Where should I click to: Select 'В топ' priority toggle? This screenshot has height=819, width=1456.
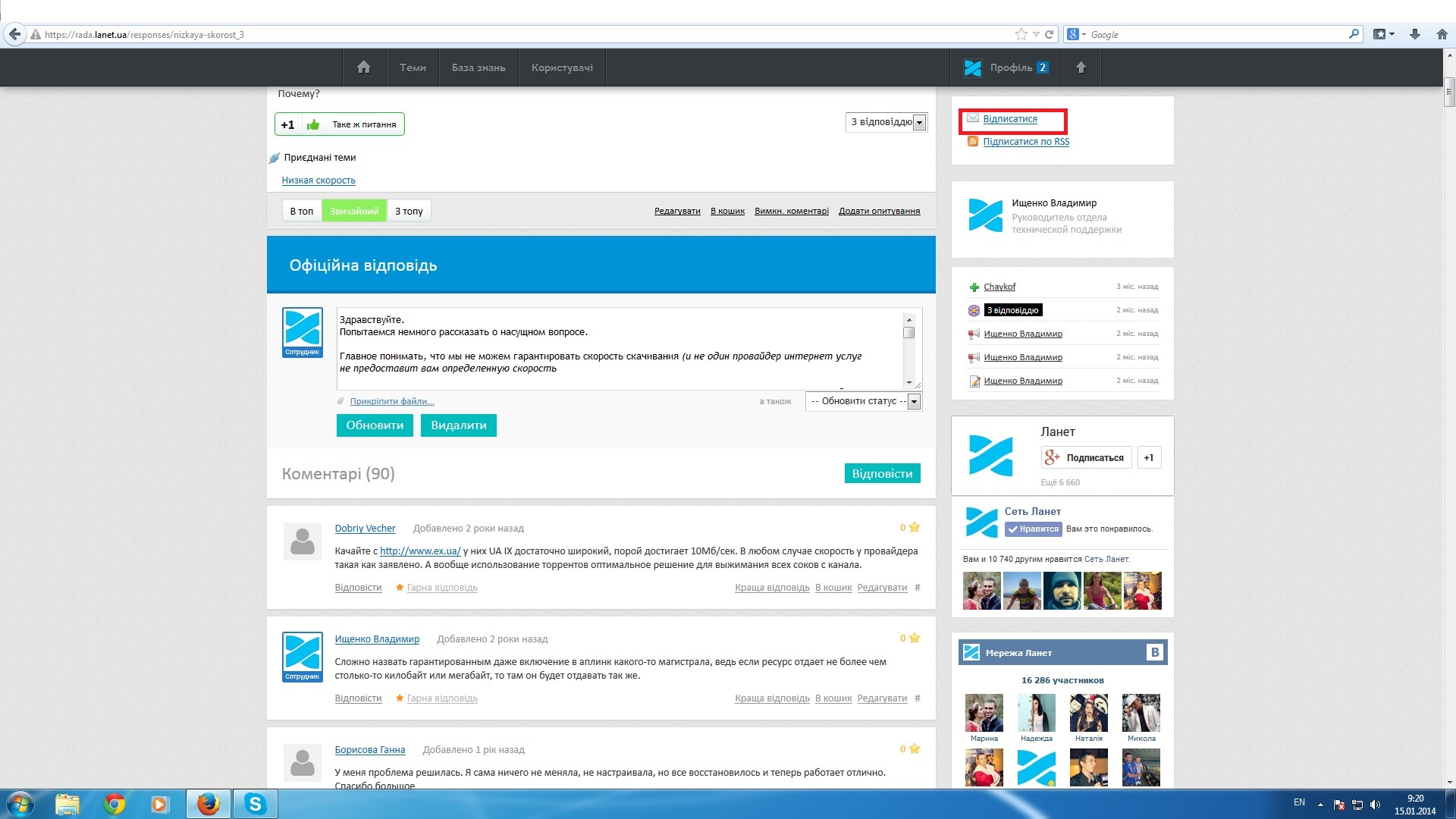tap(302, 212)
